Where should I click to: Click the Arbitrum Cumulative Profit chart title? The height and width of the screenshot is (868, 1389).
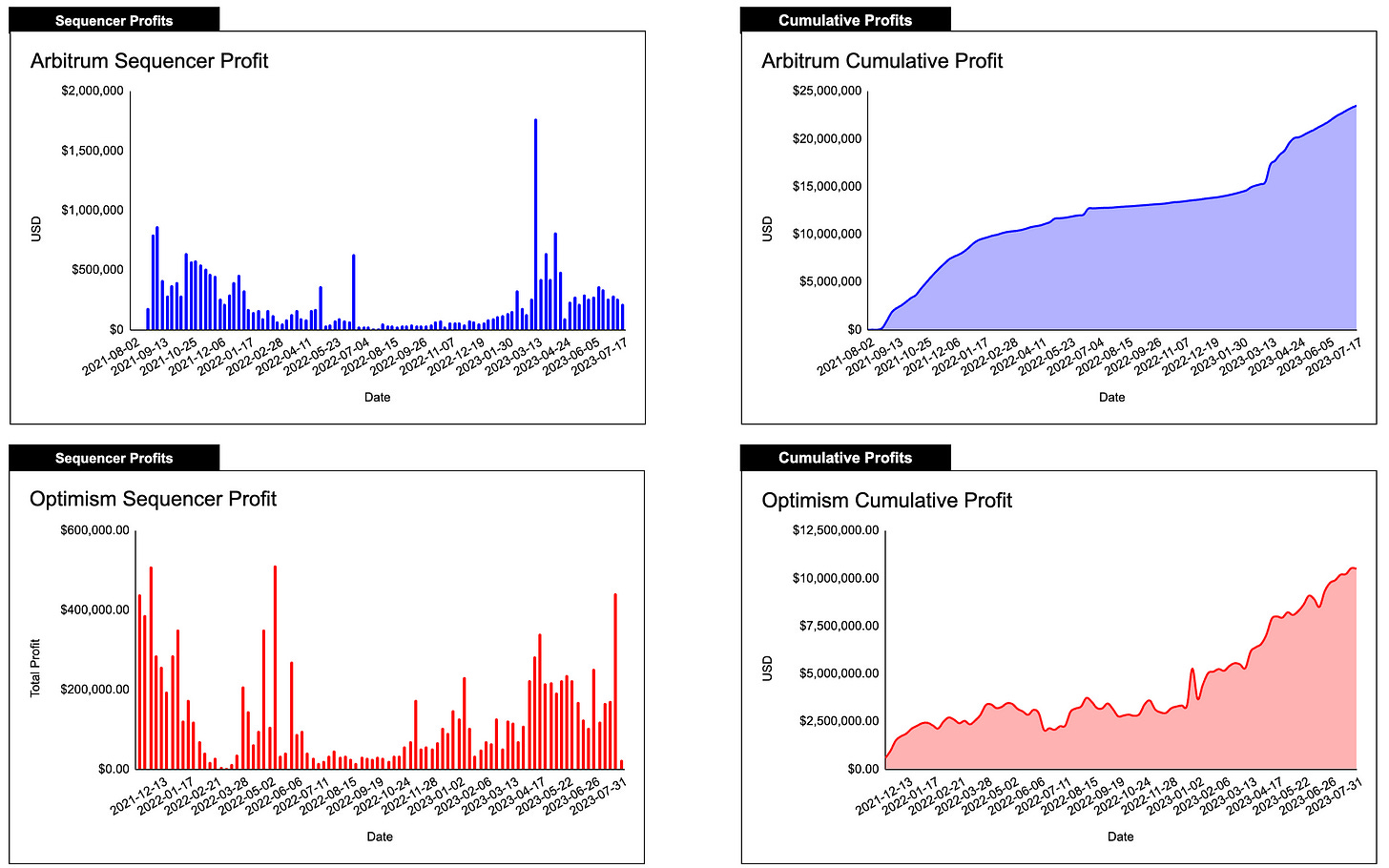[882, 61]
